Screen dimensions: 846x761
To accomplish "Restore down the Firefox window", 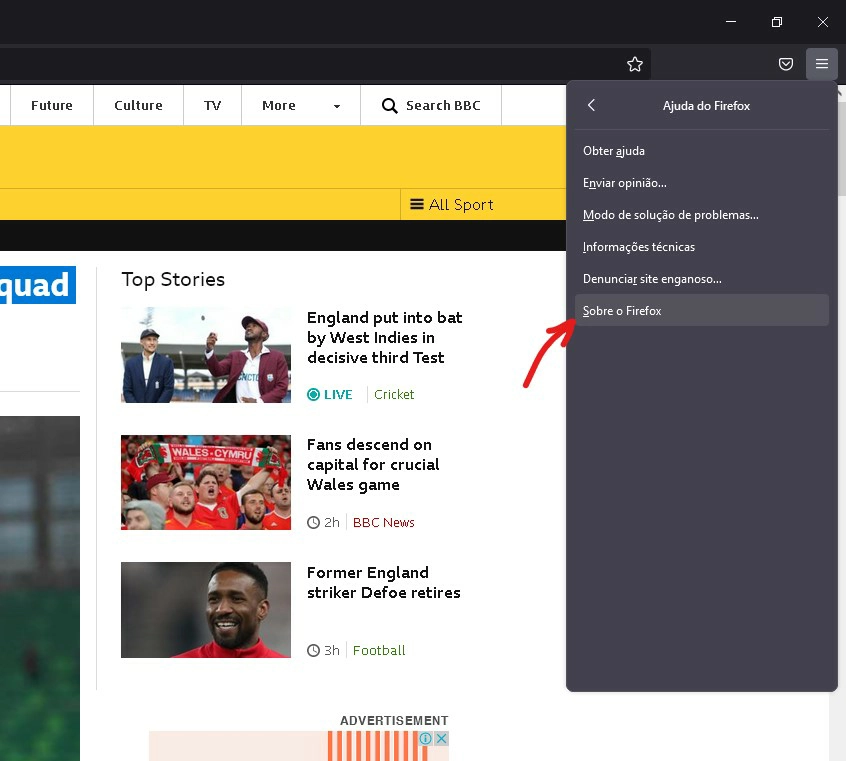I will (x=776, y=22).
